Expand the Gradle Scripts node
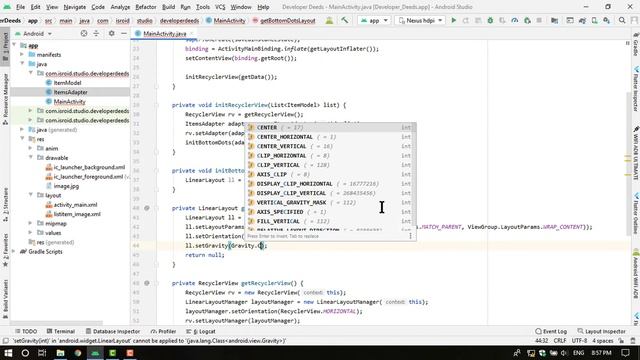Screen dimensions: 640x360 14,252
